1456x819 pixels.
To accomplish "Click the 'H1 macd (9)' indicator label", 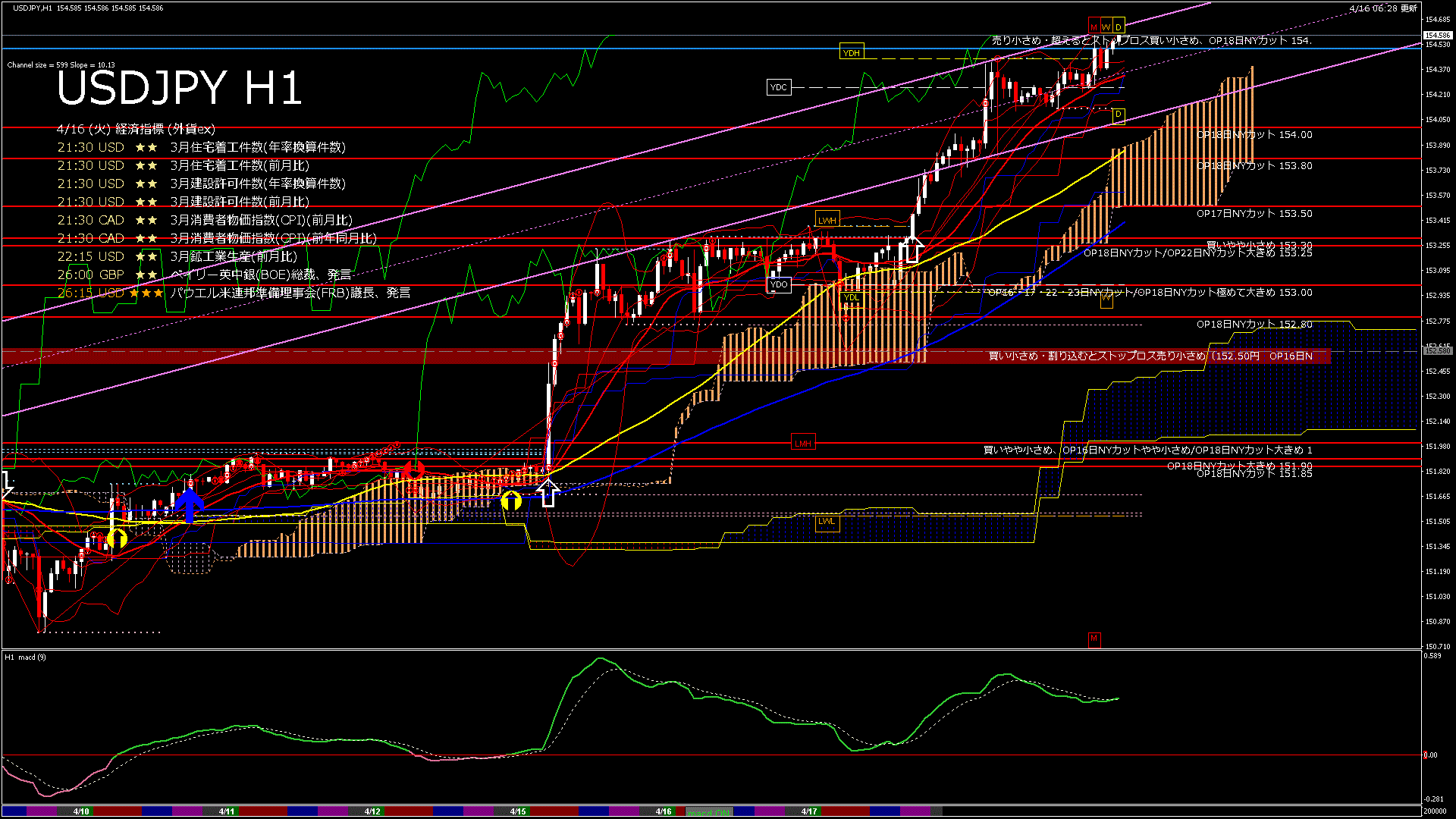I will point(25,657).
